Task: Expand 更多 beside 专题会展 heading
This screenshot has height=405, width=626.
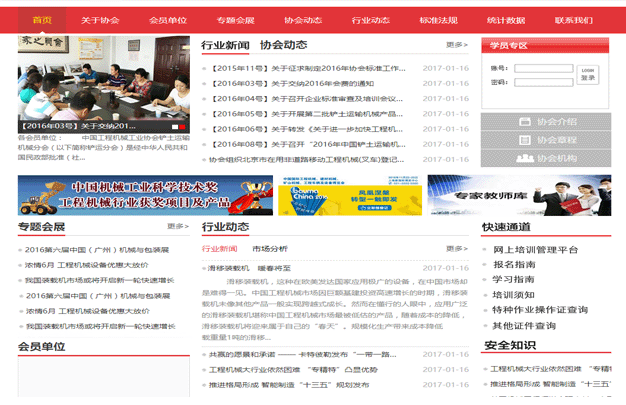Action: (x=177, y=227)
